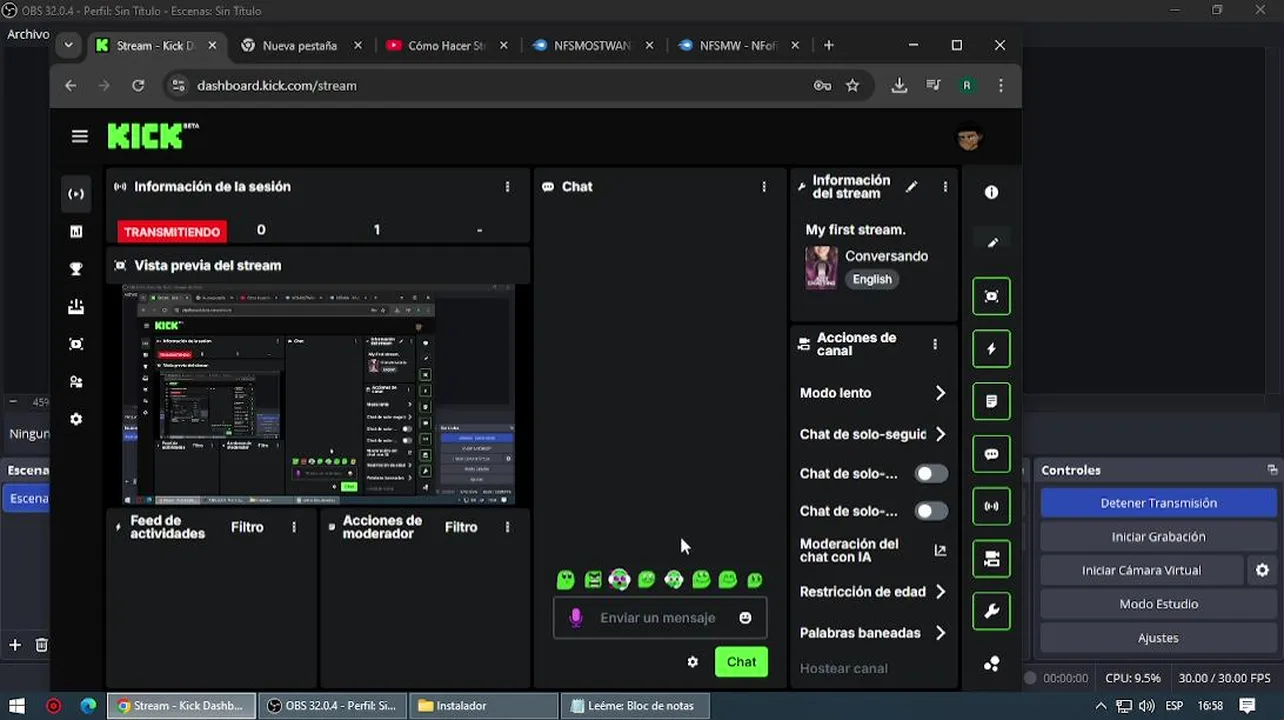Open the Filtro dropdown in Feed de actividades
The image size is (1284, 720).
247,527
